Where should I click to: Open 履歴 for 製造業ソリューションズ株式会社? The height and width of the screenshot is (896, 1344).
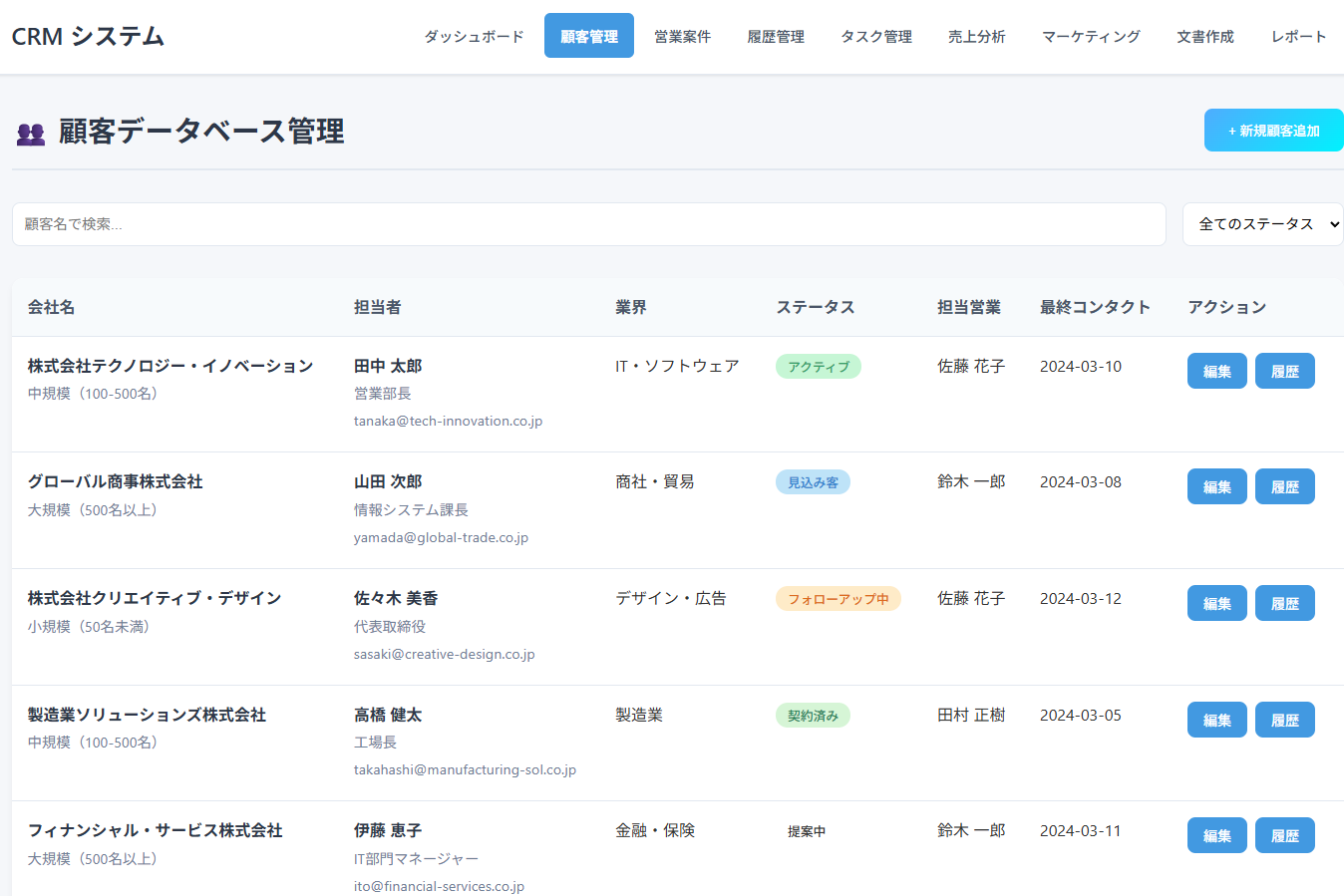(x=1284, y=720)
